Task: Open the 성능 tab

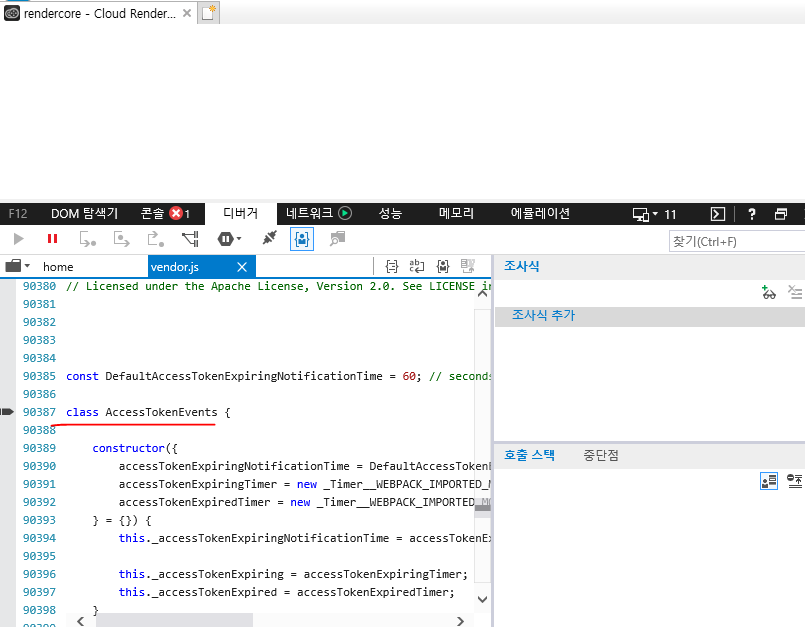Action: (x=390, y=213)
